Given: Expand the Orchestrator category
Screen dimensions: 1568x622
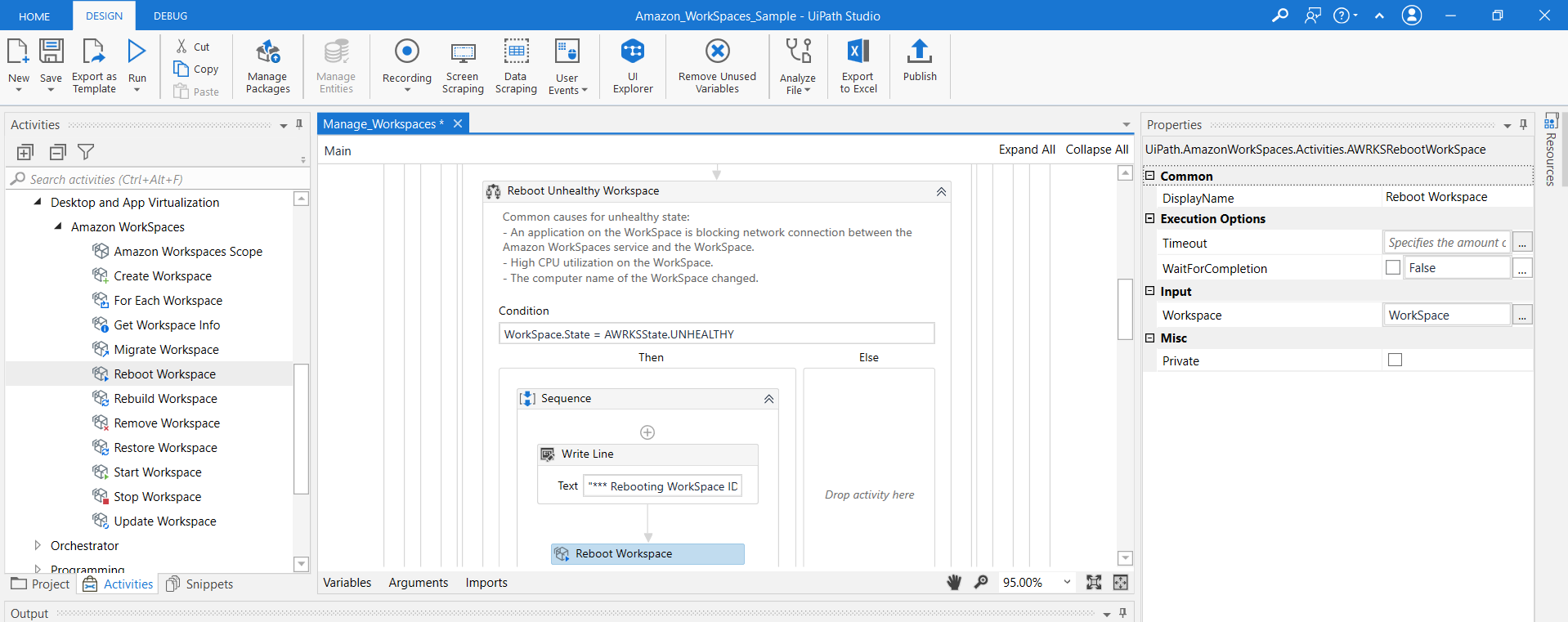Looking at the screenshot, I should coord(38,545).
